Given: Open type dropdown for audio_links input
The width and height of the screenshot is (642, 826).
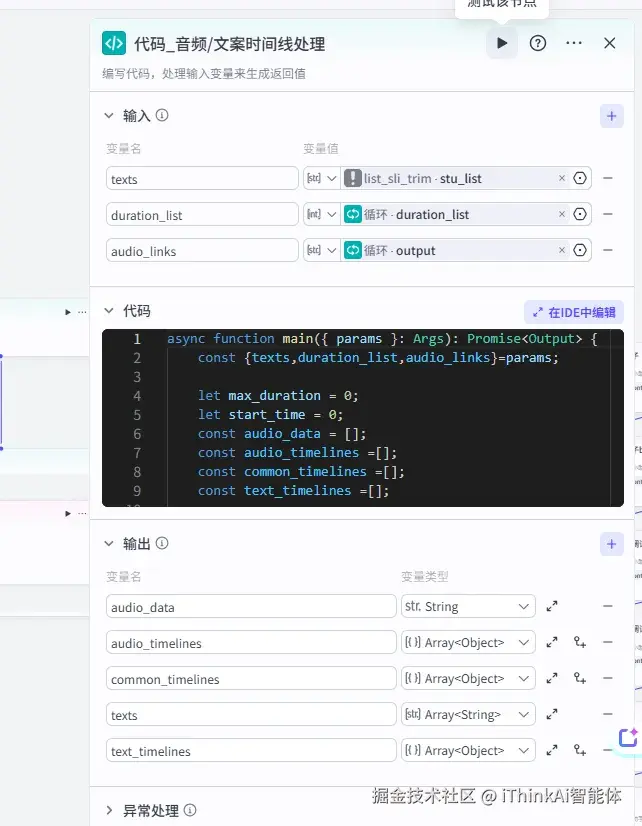Looking at the screenshot, I should (x=322, y=250).
